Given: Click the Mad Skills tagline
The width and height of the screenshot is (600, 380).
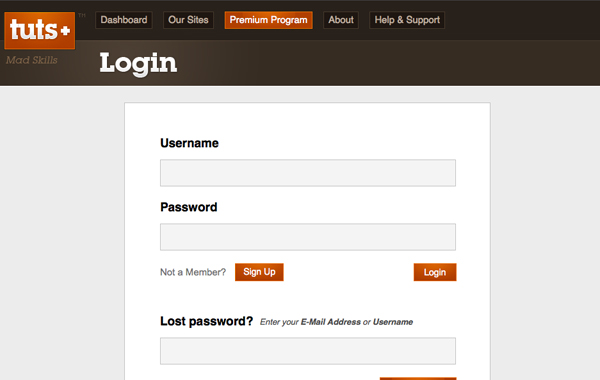Looking at the screenshot, I should (x=32, y=60).
